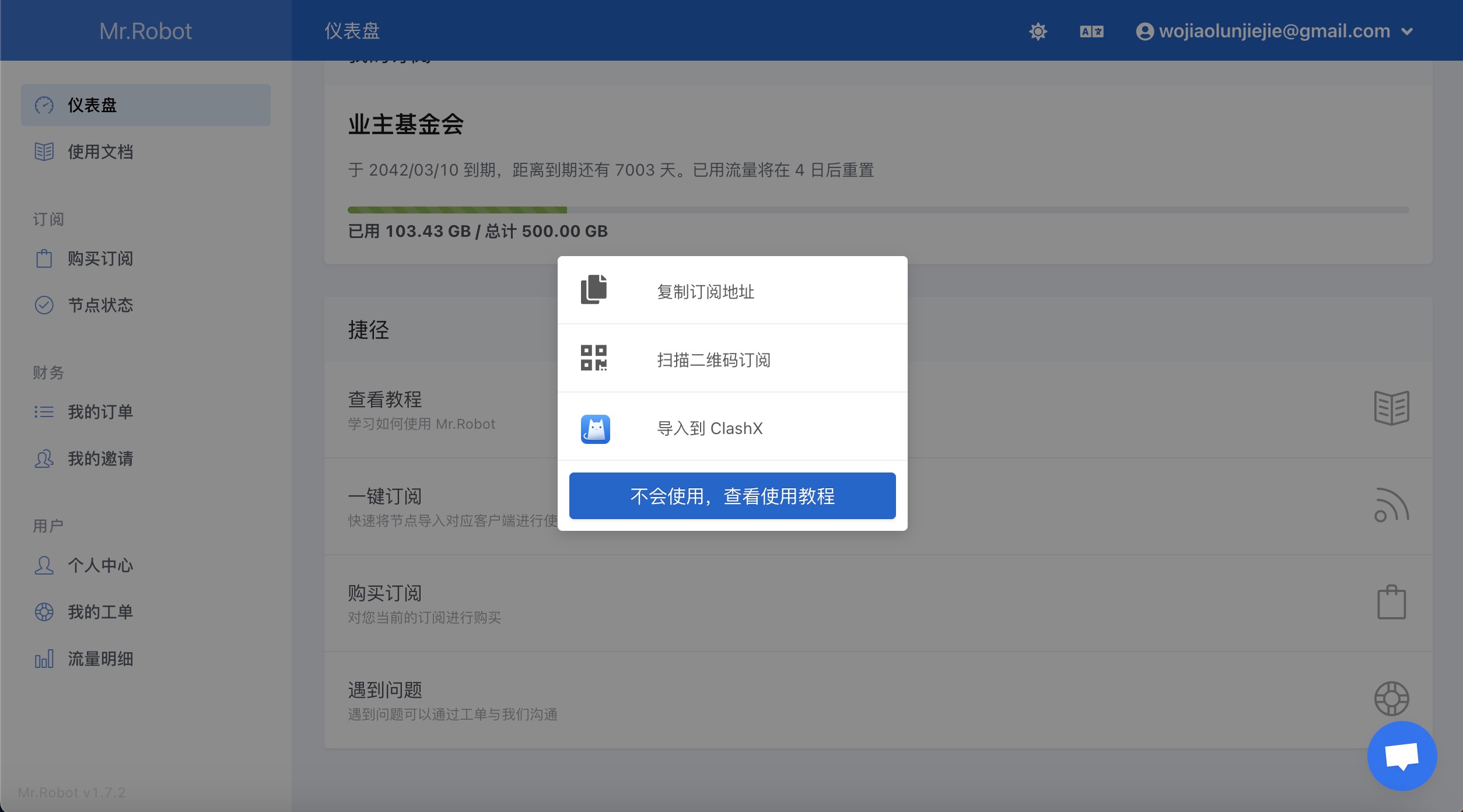This screenshot has width=1463, height=812.
Task: Open 个人中心 user page
Action: point(100,565)
